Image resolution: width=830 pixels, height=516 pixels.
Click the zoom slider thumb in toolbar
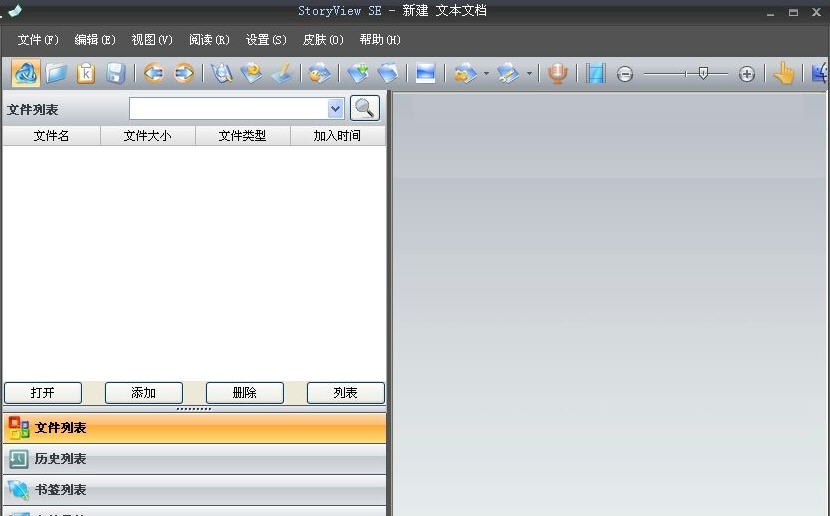(x=703, y=73)
